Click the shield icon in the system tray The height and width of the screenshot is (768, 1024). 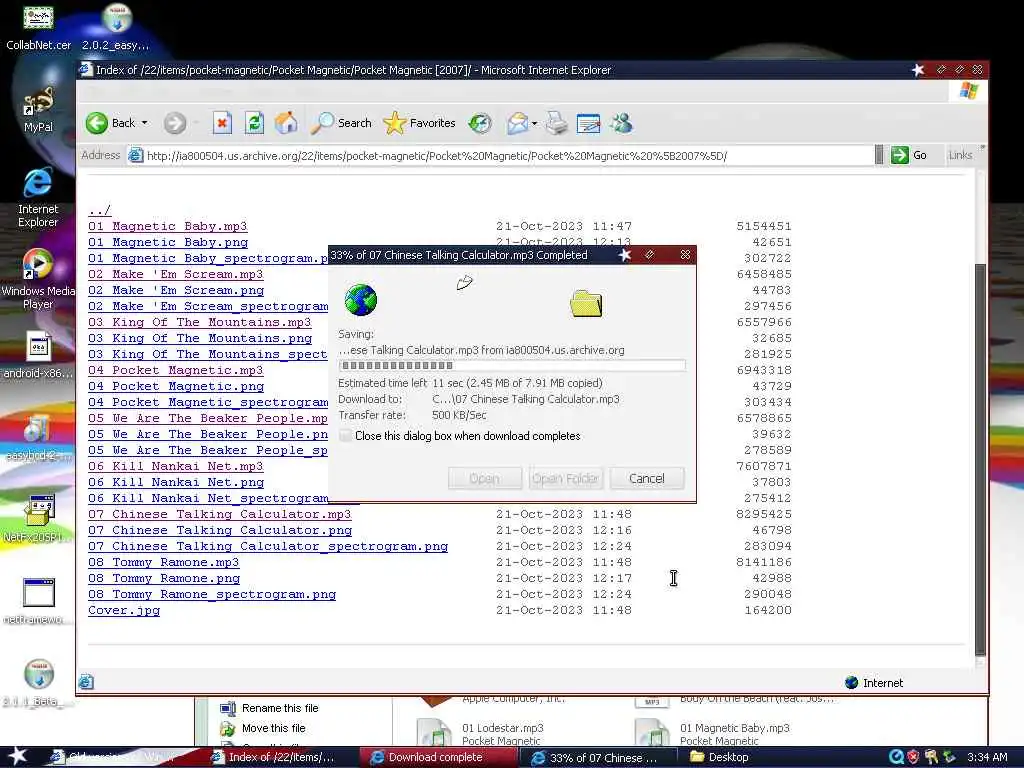tap(913, 757)
